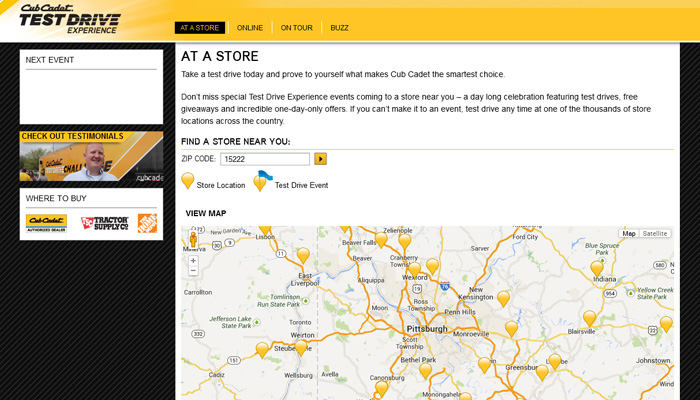Click the VIEW MAP heading
Screen dimensions: 700x400
(206, 213)
